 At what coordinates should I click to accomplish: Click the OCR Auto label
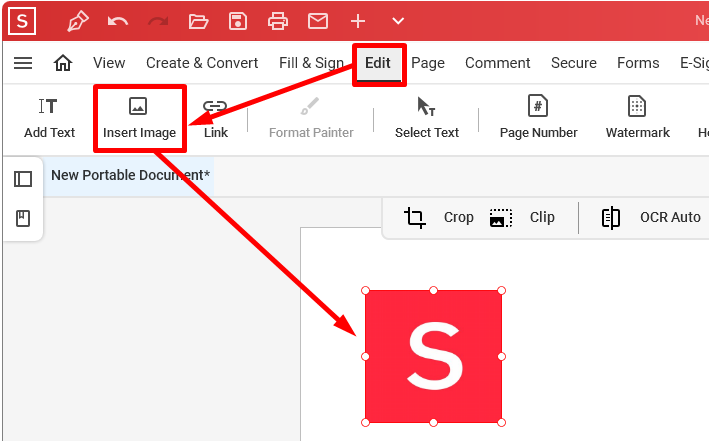(x=670, y=218)
